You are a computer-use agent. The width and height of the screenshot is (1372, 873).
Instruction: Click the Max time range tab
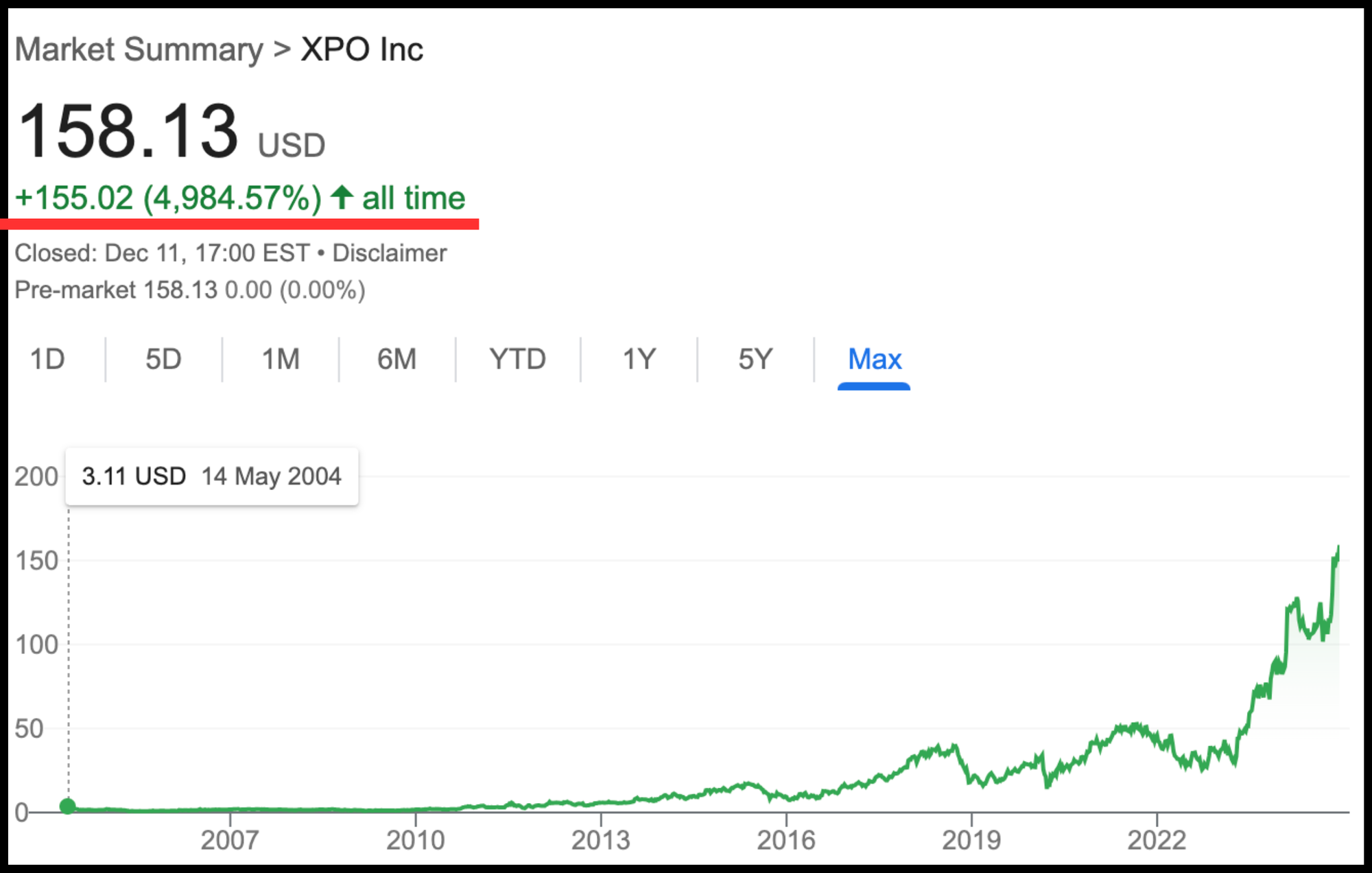coord(874,359)
